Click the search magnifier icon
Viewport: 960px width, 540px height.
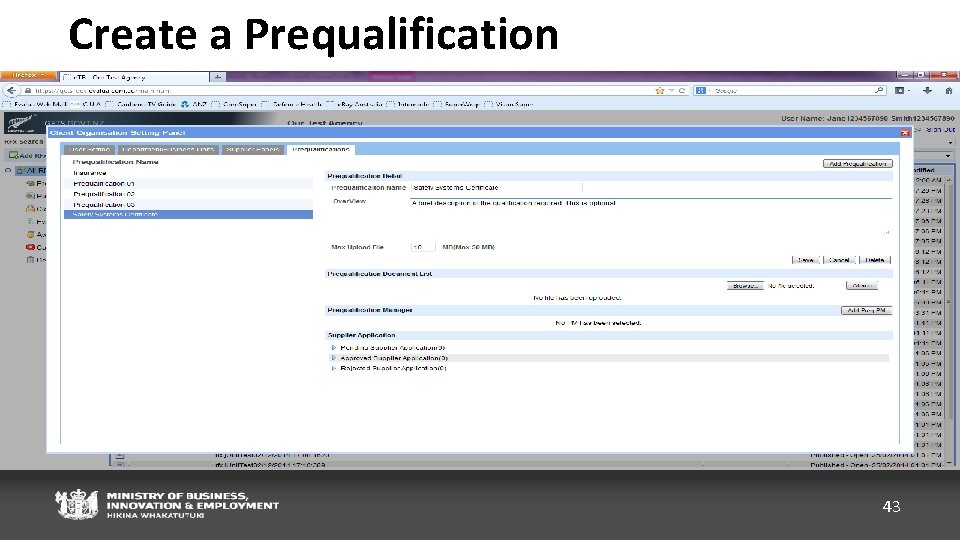(x=879, y=90)
